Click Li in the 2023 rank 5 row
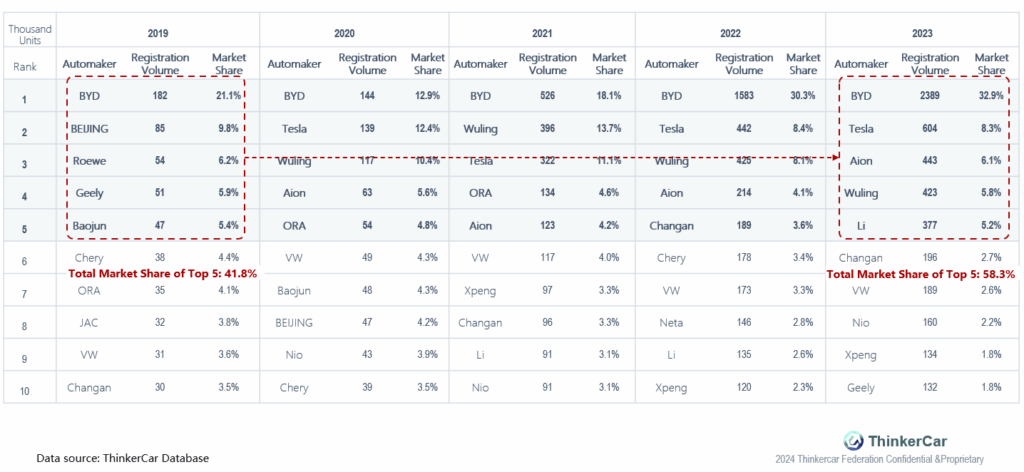 [861, 225]
